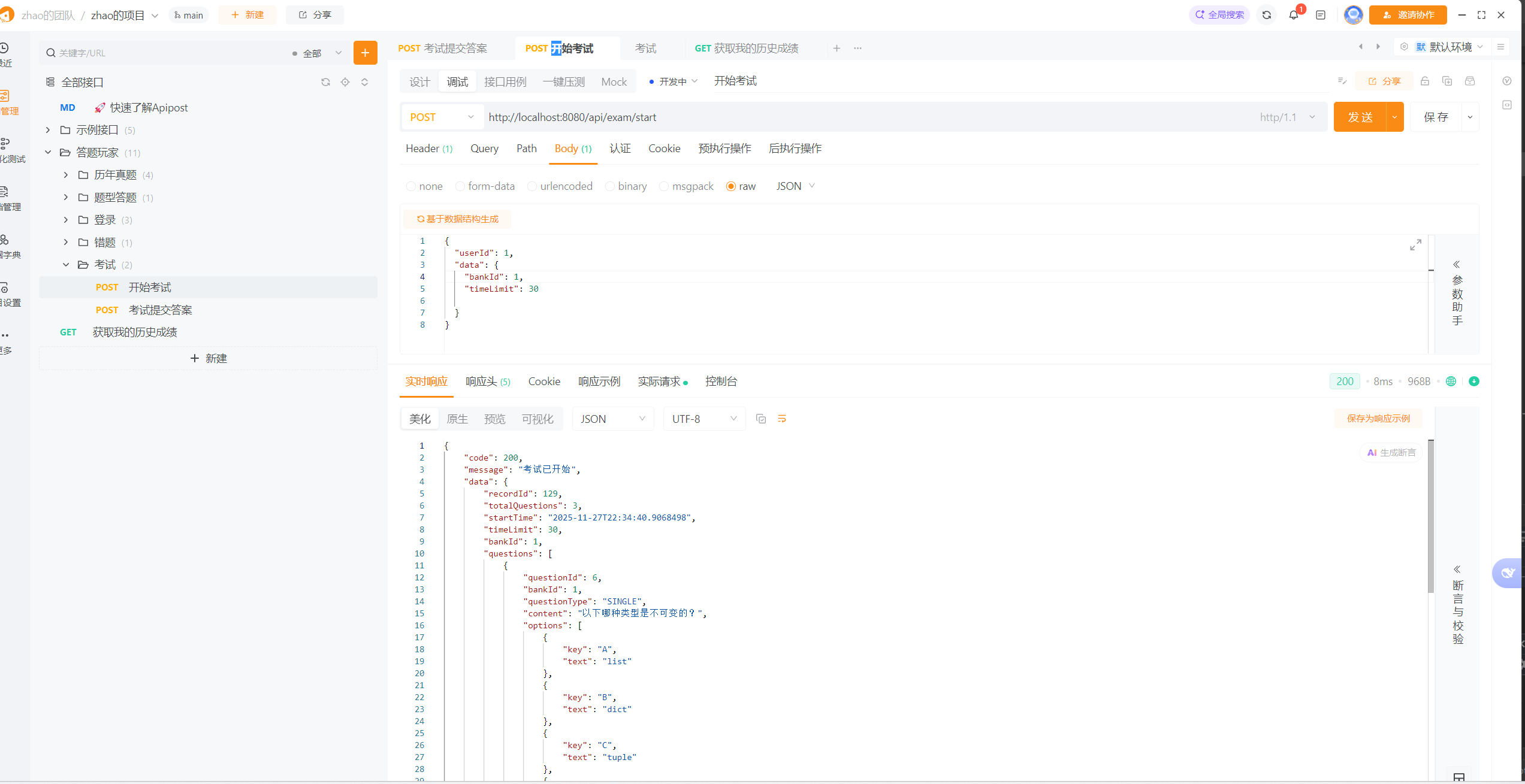The width and height of the screenshot is (1525, 784).
Task: Click 保存为响应示例 button
Action: (1378, 419)
